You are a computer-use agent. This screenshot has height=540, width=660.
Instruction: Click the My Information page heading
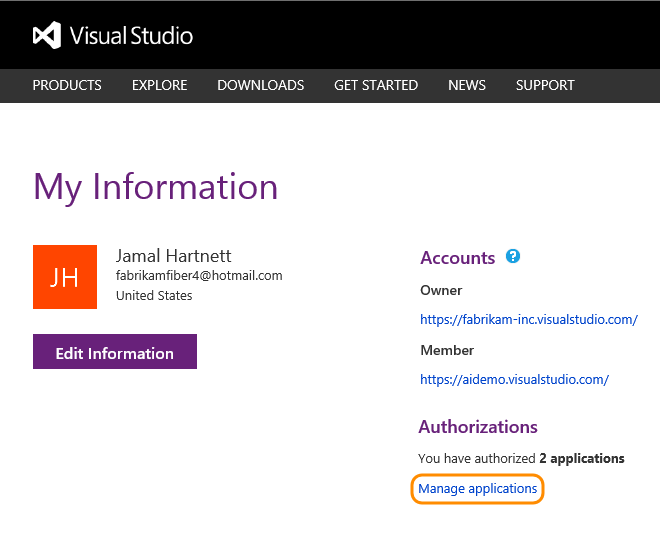pos(156,188)
